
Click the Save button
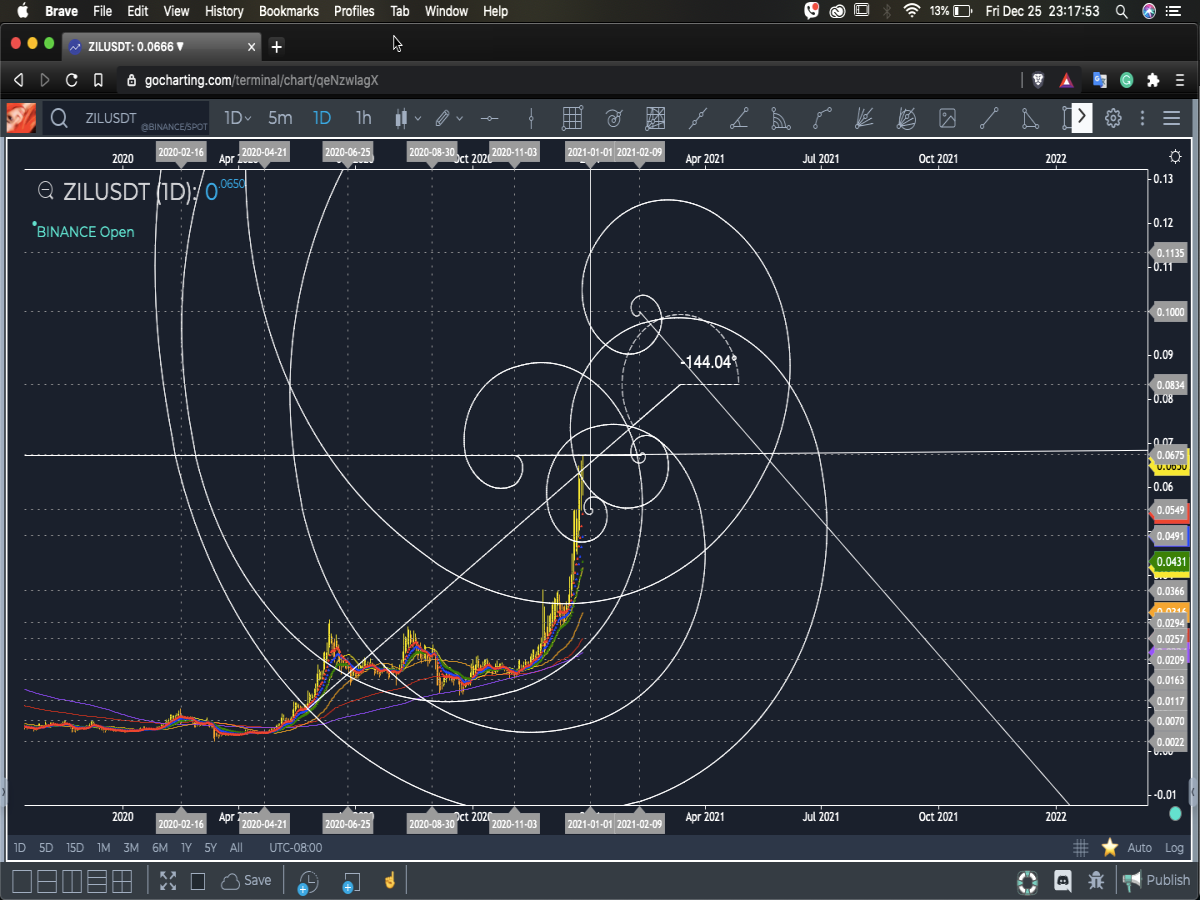point(246,881)
